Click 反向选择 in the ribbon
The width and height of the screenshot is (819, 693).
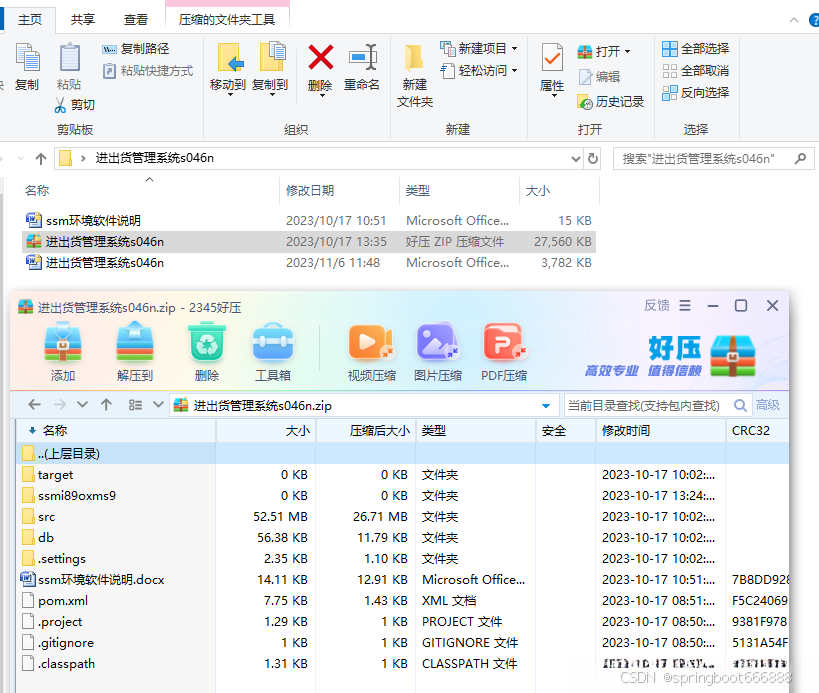[695, 92]
